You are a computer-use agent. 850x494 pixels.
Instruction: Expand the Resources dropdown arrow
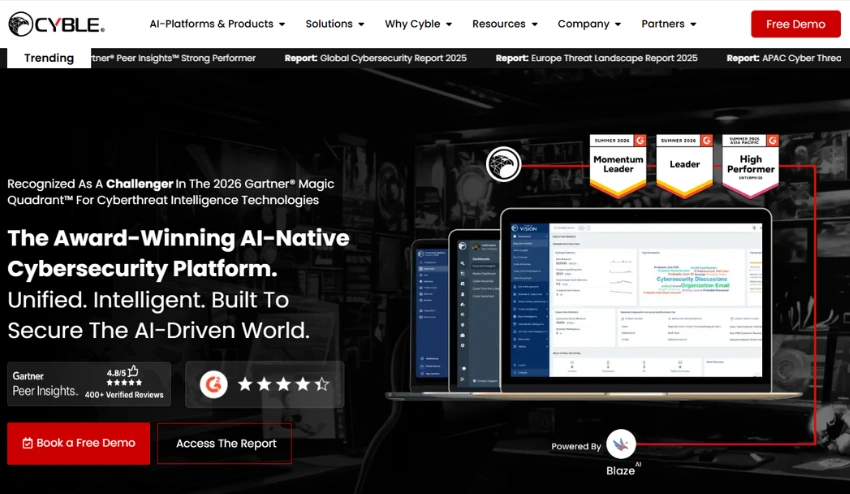point(535,24)
